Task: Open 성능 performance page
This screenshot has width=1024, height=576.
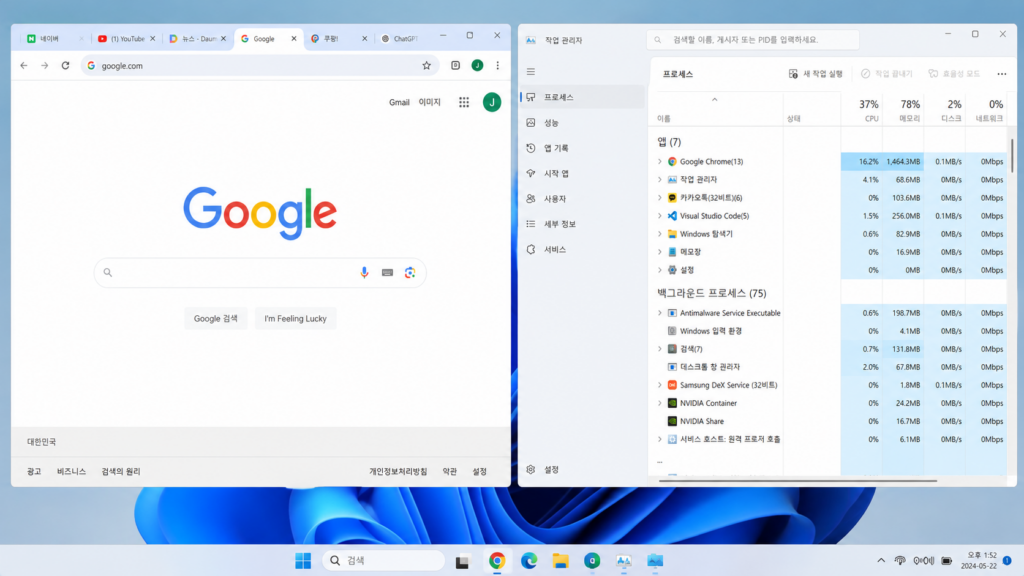Action: [583, 122]
